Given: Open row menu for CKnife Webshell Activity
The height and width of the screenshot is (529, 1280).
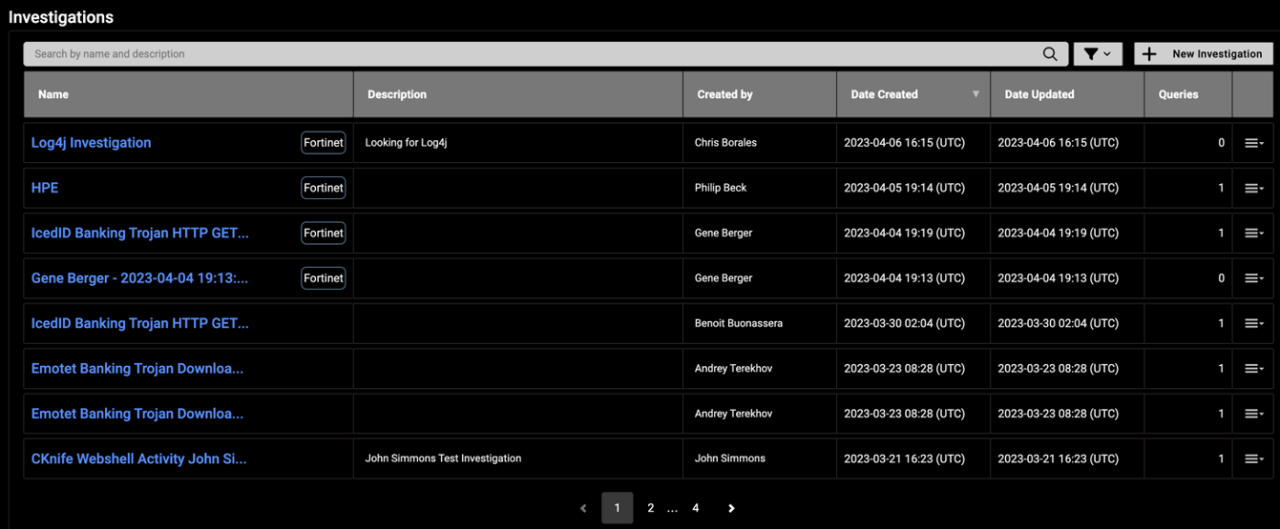Looking at the screenshot, I should tap(1253, 459).
